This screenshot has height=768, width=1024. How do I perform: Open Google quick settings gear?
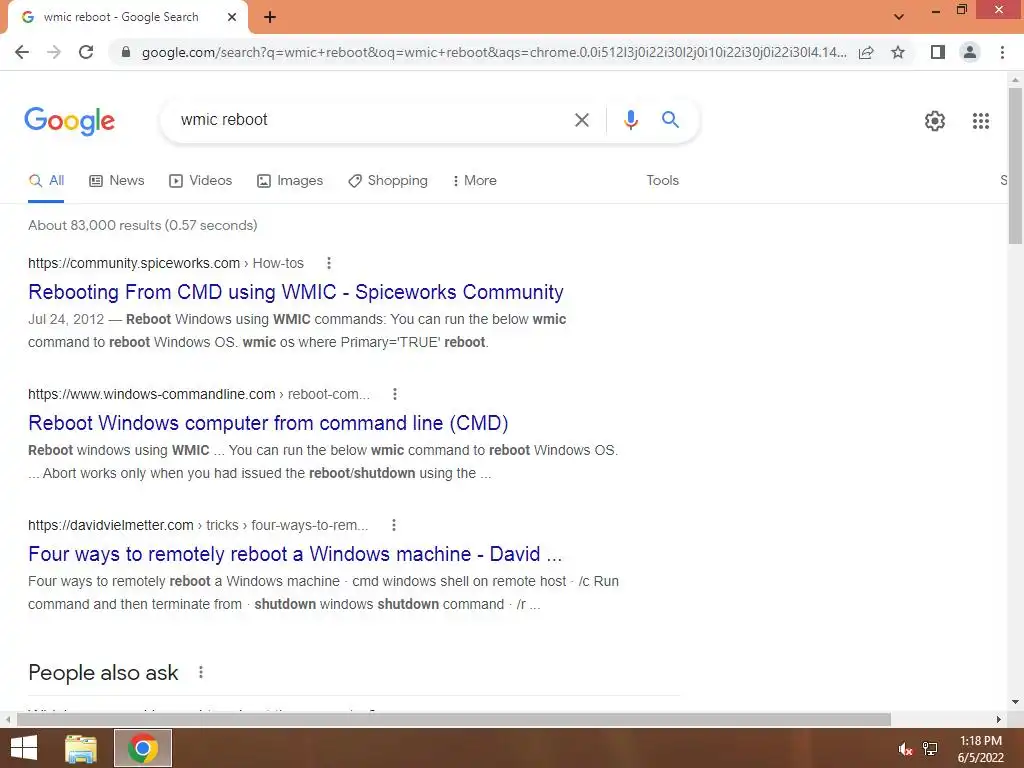(x=935, y=121)
